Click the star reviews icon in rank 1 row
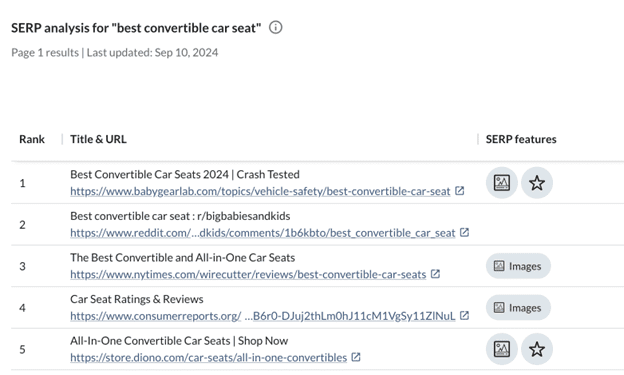 tap(537, 183)
